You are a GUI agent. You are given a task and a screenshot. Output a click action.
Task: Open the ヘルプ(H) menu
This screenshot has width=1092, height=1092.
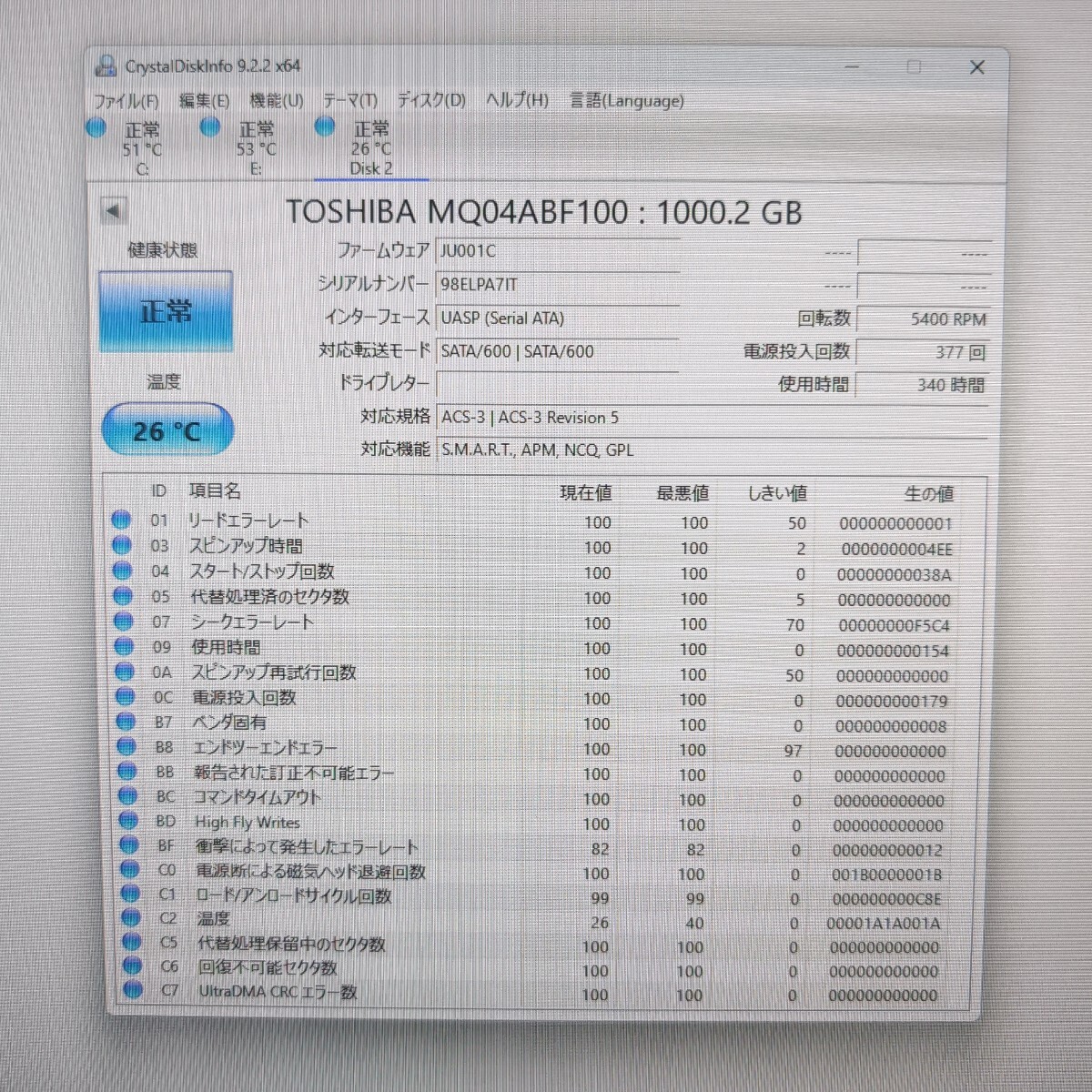(517, 101)
